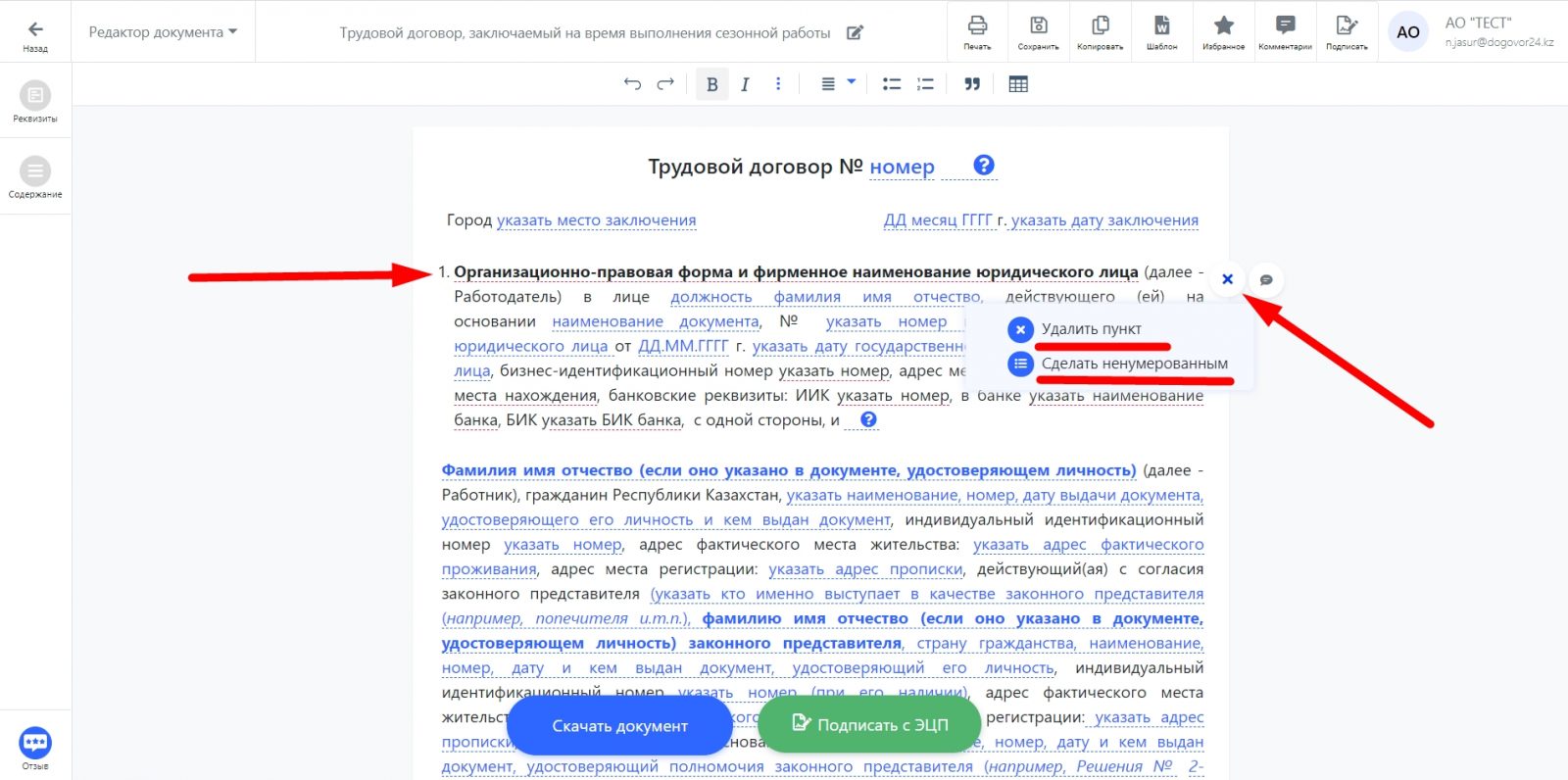Click the ДД.ММ.ГГГГ registration date field
The width and height of the screenshot is (1568, 780).
click(x=683, y=346)
